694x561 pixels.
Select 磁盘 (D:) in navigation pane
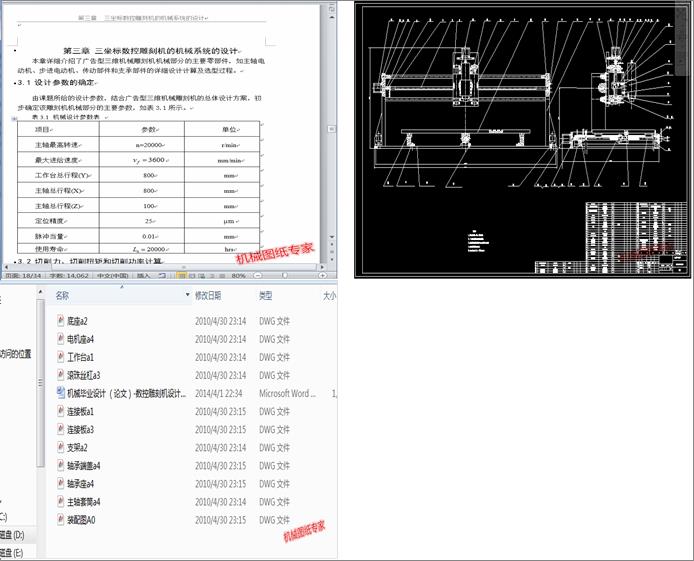pos(12,535)
